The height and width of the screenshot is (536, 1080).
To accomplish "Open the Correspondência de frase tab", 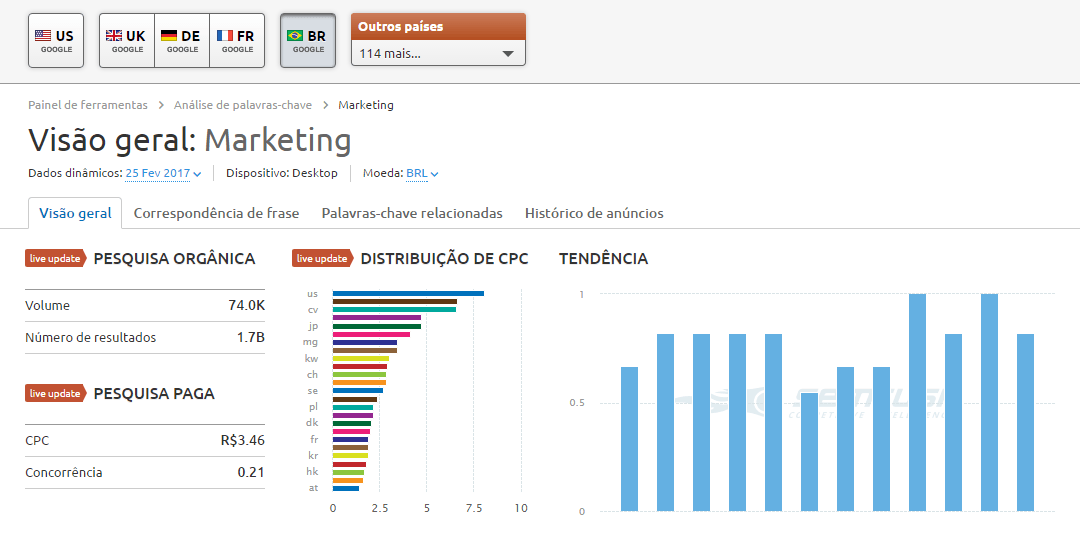I will coord(216,213).
